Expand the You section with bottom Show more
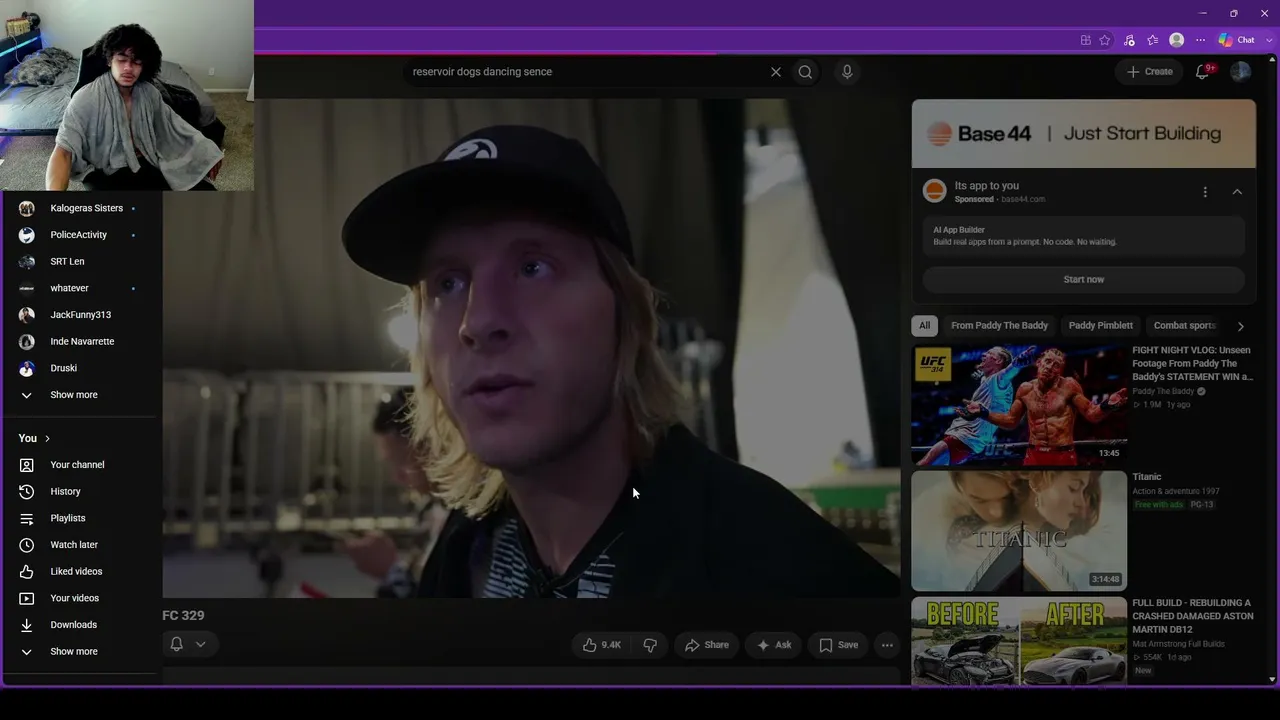Viewport: 1280px width, 720px height. coord(74,652)
